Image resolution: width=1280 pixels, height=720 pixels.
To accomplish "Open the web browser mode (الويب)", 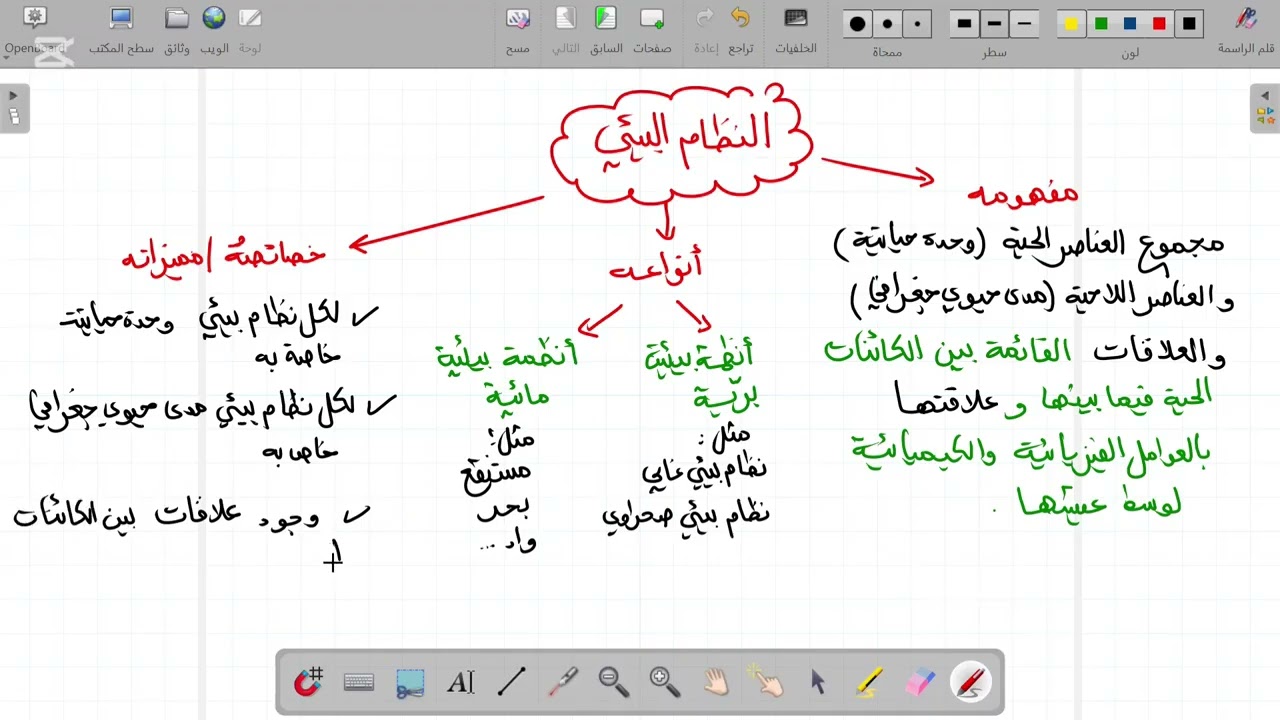I will pyautogui.click(x=214, y=30).
